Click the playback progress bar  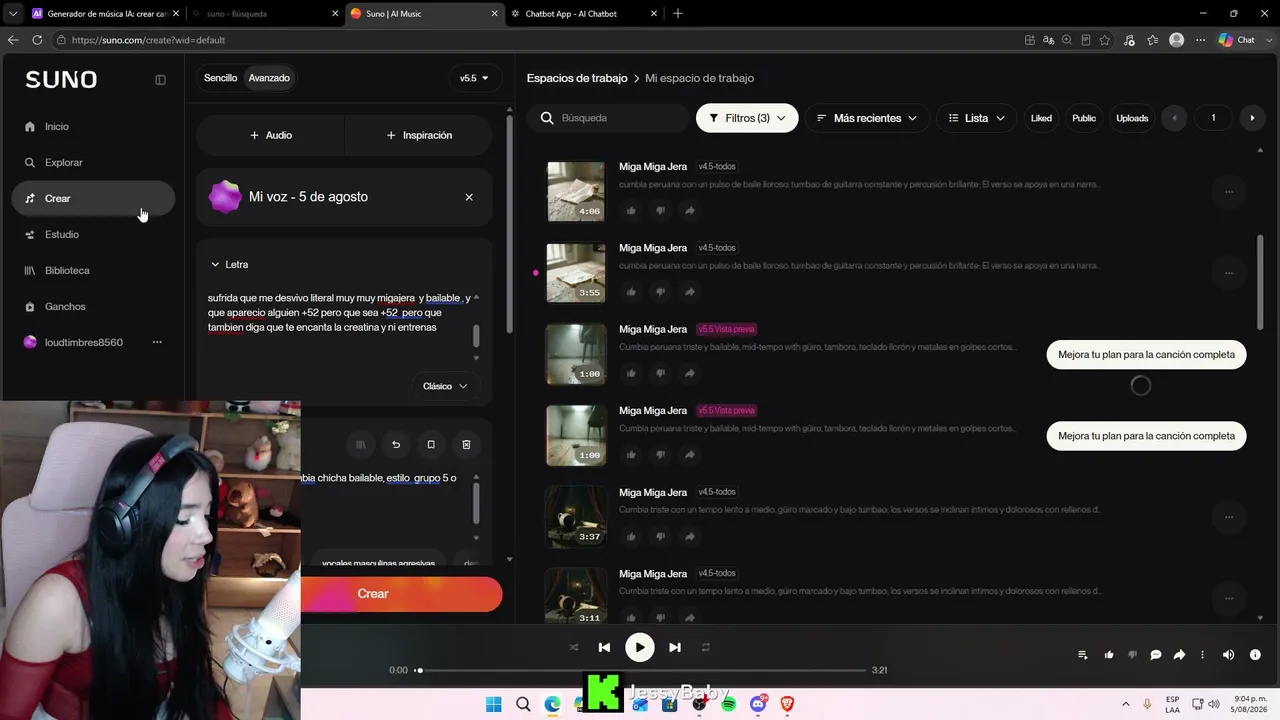pos(641,670)
